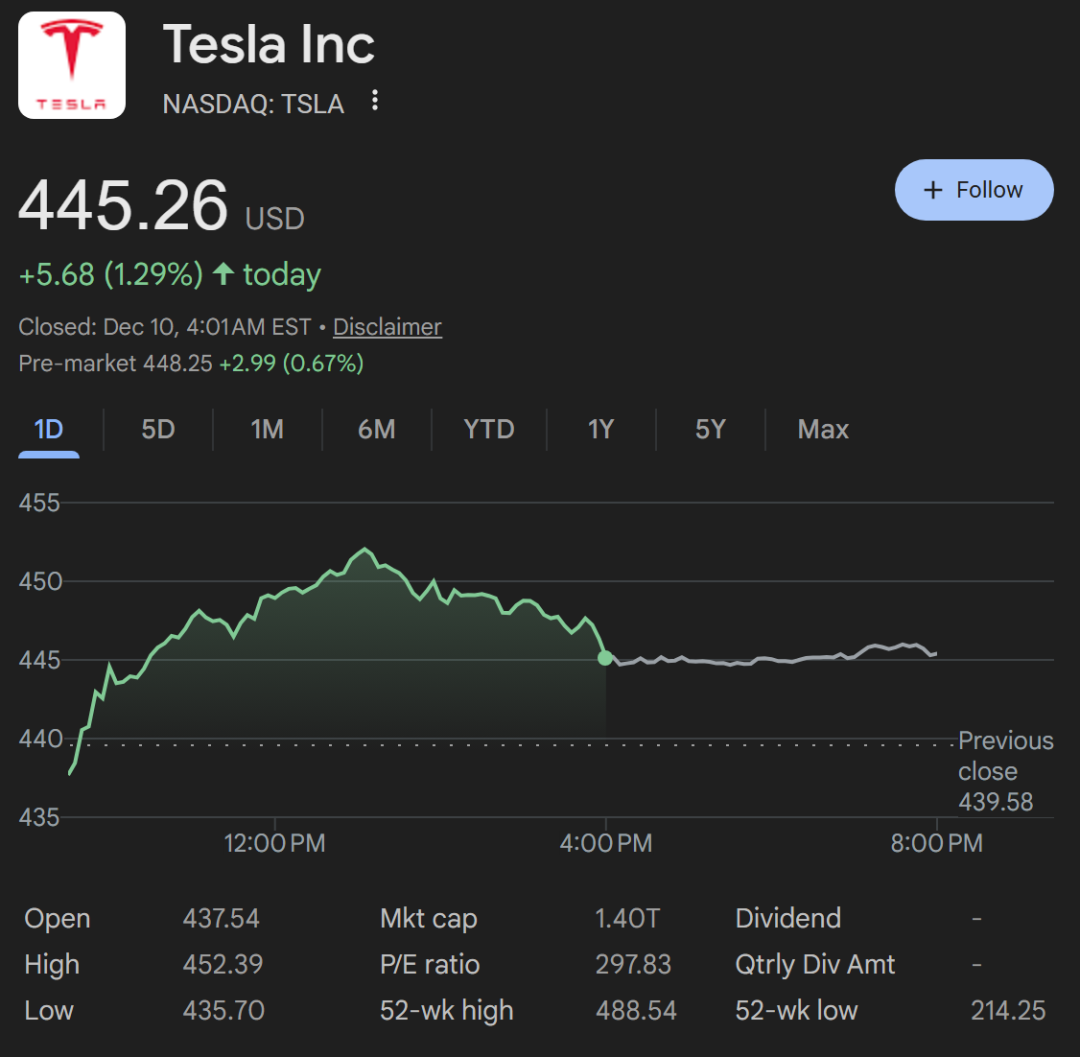Click the chart peak near 452
The height and width of the screenshot is (1057, 1080).
(366, 549)
